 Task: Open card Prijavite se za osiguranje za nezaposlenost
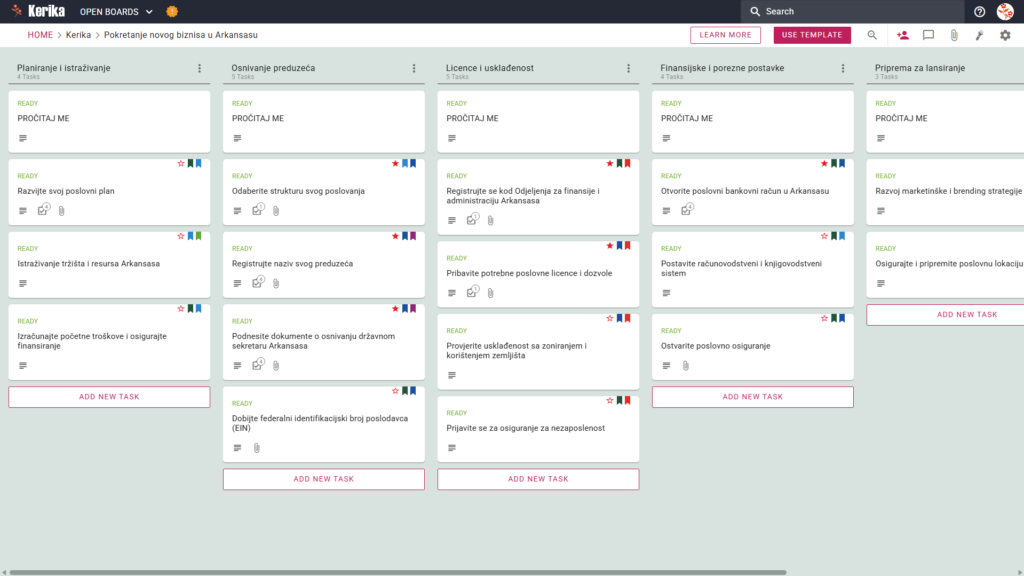pos(538,429)
